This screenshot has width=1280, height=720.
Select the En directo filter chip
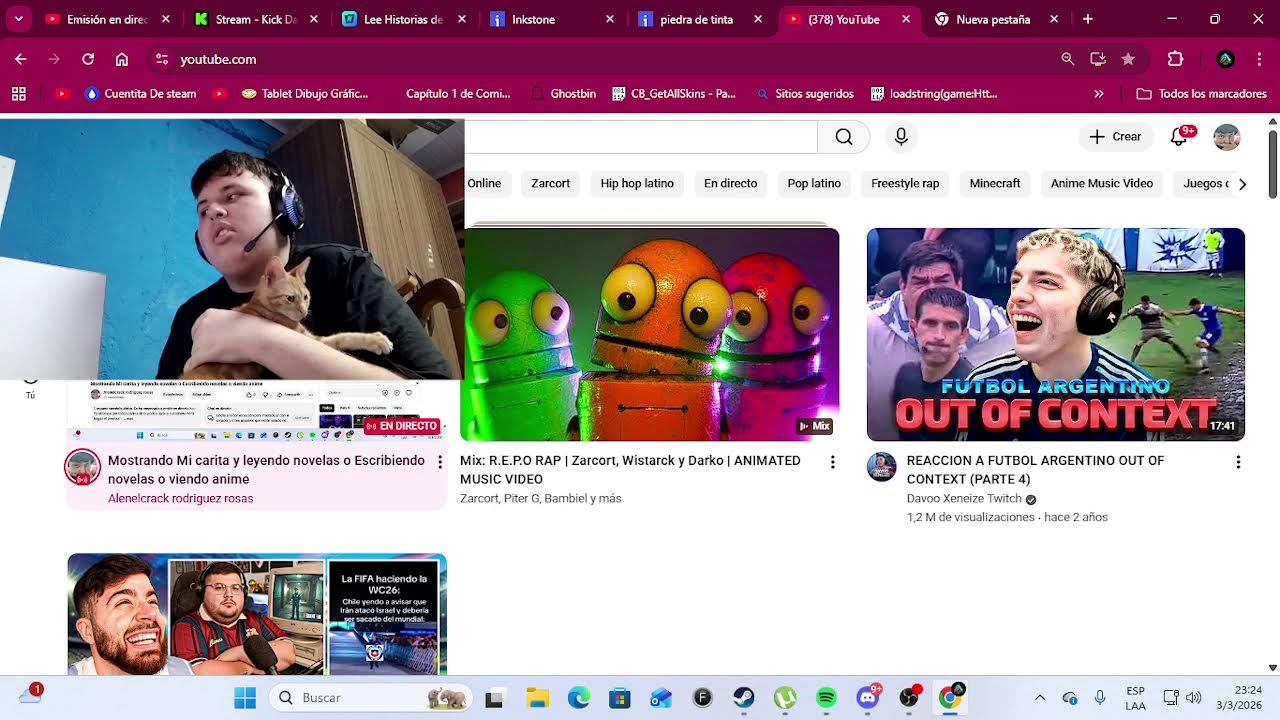point(730,184)
